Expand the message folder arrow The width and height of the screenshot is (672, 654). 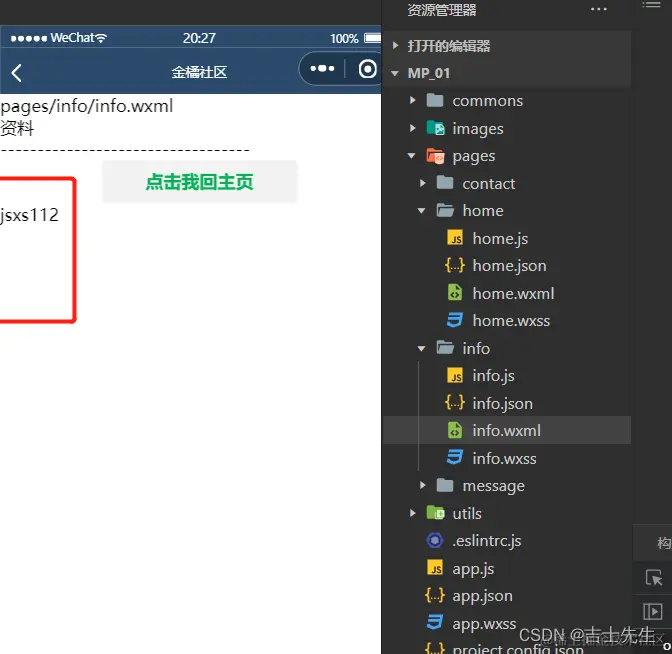click(x=423, y=485)
